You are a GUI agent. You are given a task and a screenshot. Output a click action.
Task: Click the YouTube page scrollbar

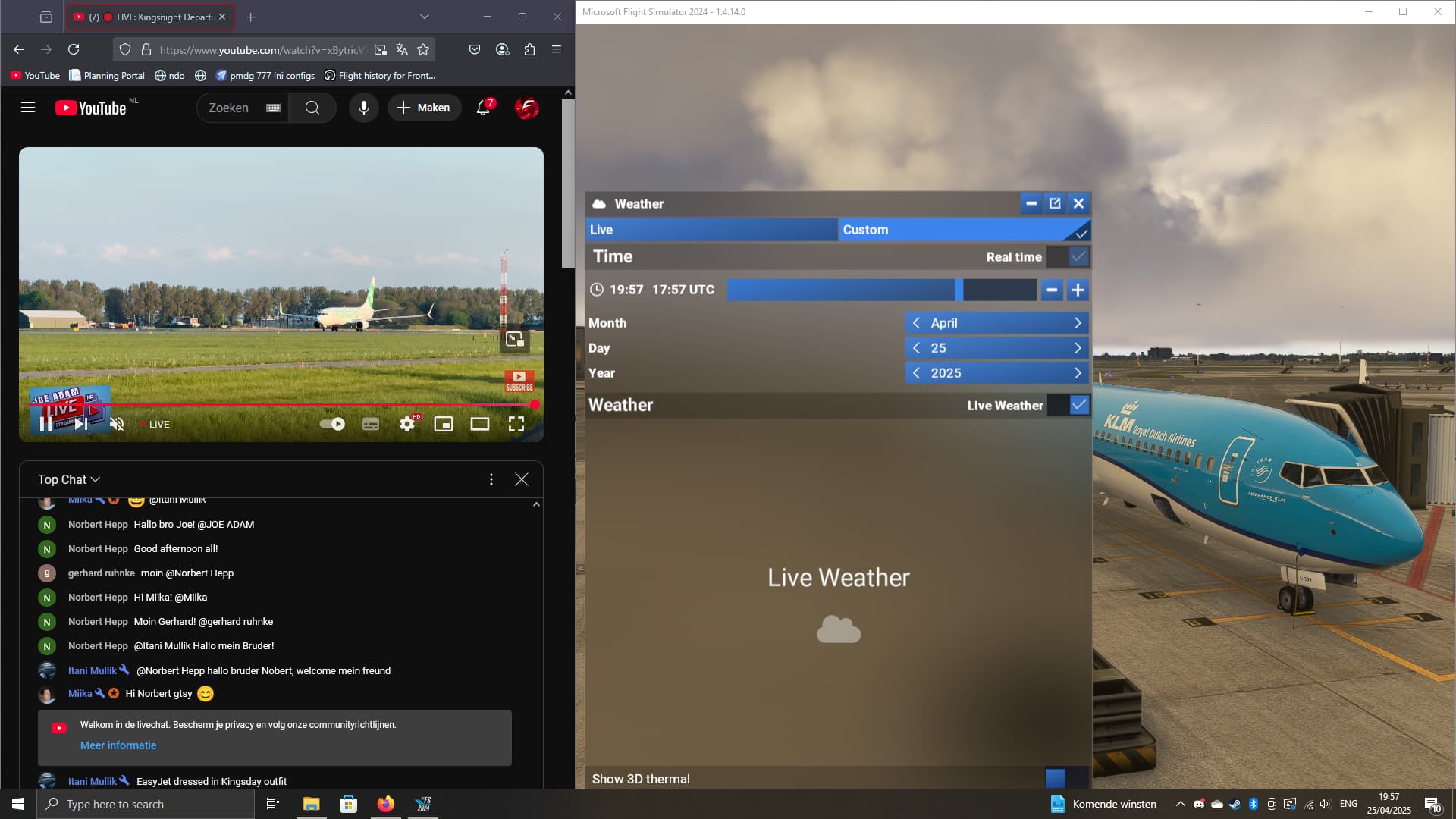point(568,184)
